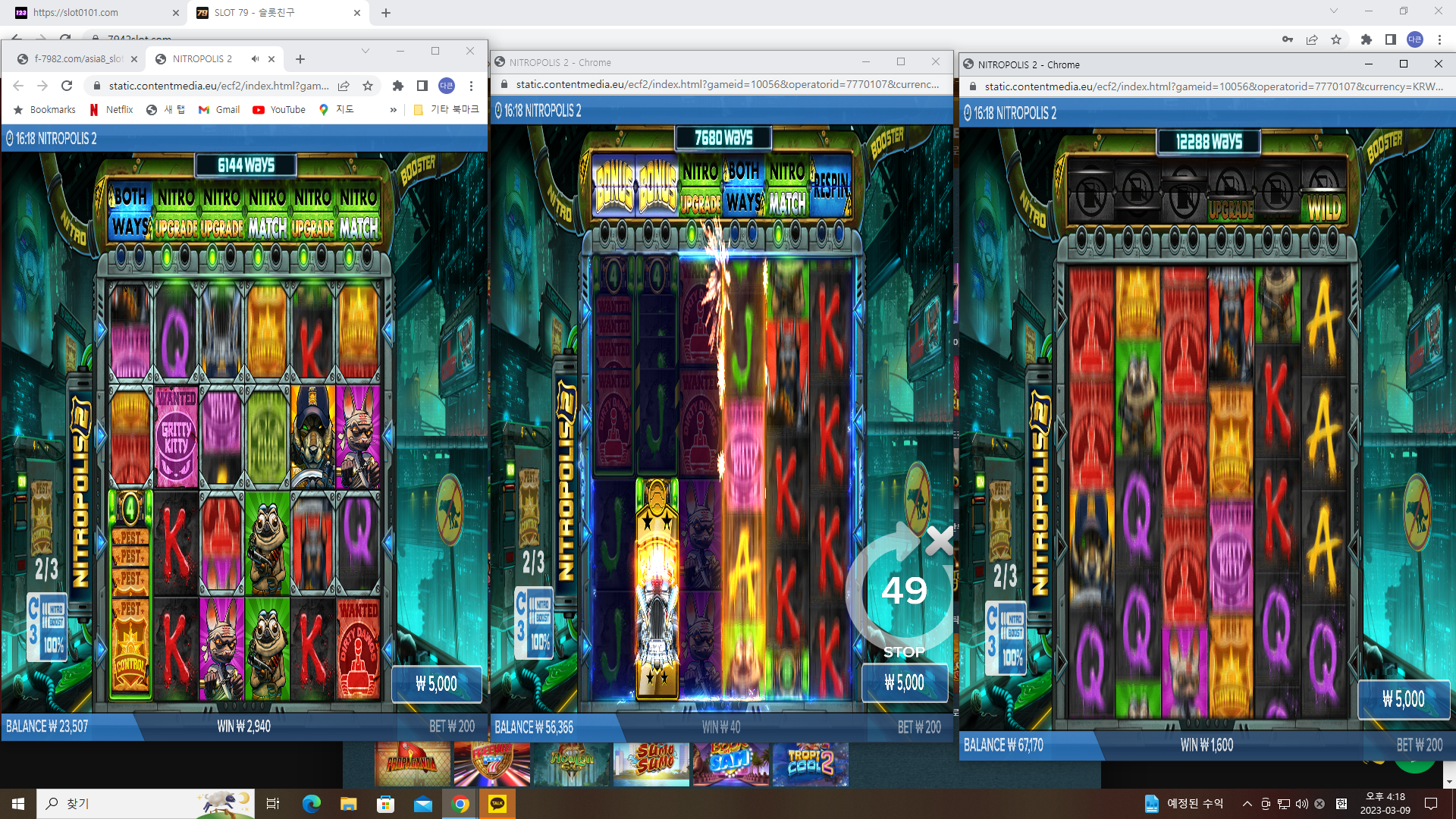The height and width of the screenshot is (819, 1456).
Task: Click the address bar of left Chrome window
Action: 218,86
